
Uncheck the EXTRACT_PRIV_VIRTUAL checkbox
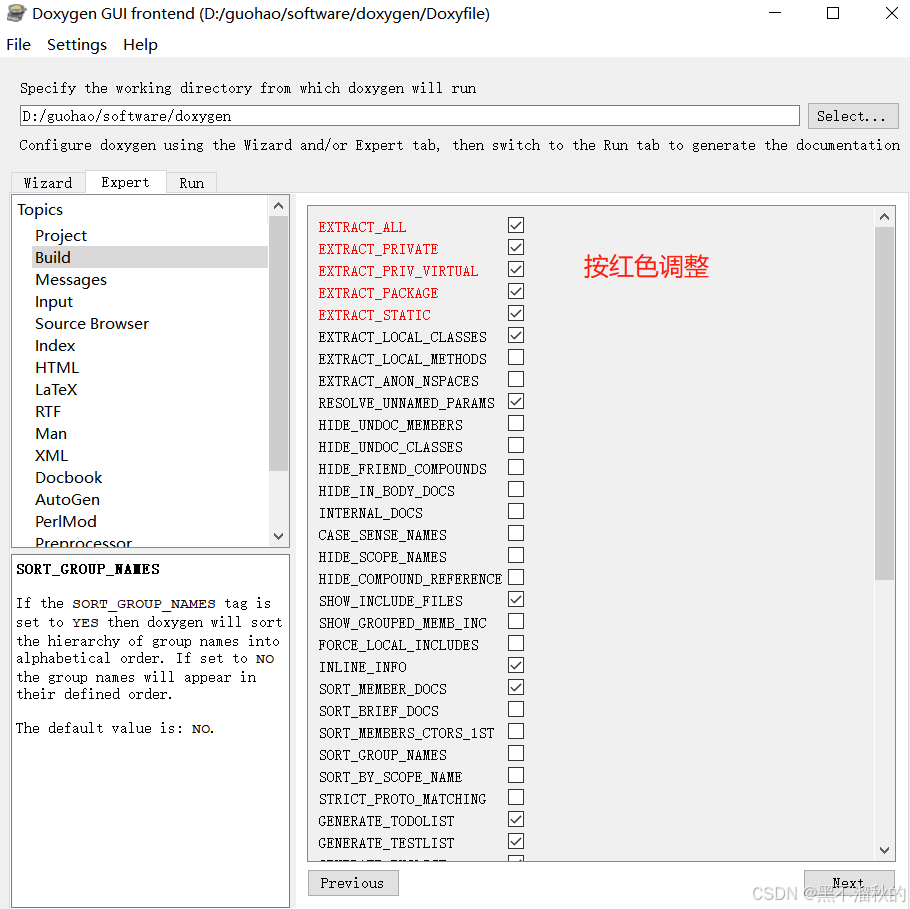[x=516, y=269]
